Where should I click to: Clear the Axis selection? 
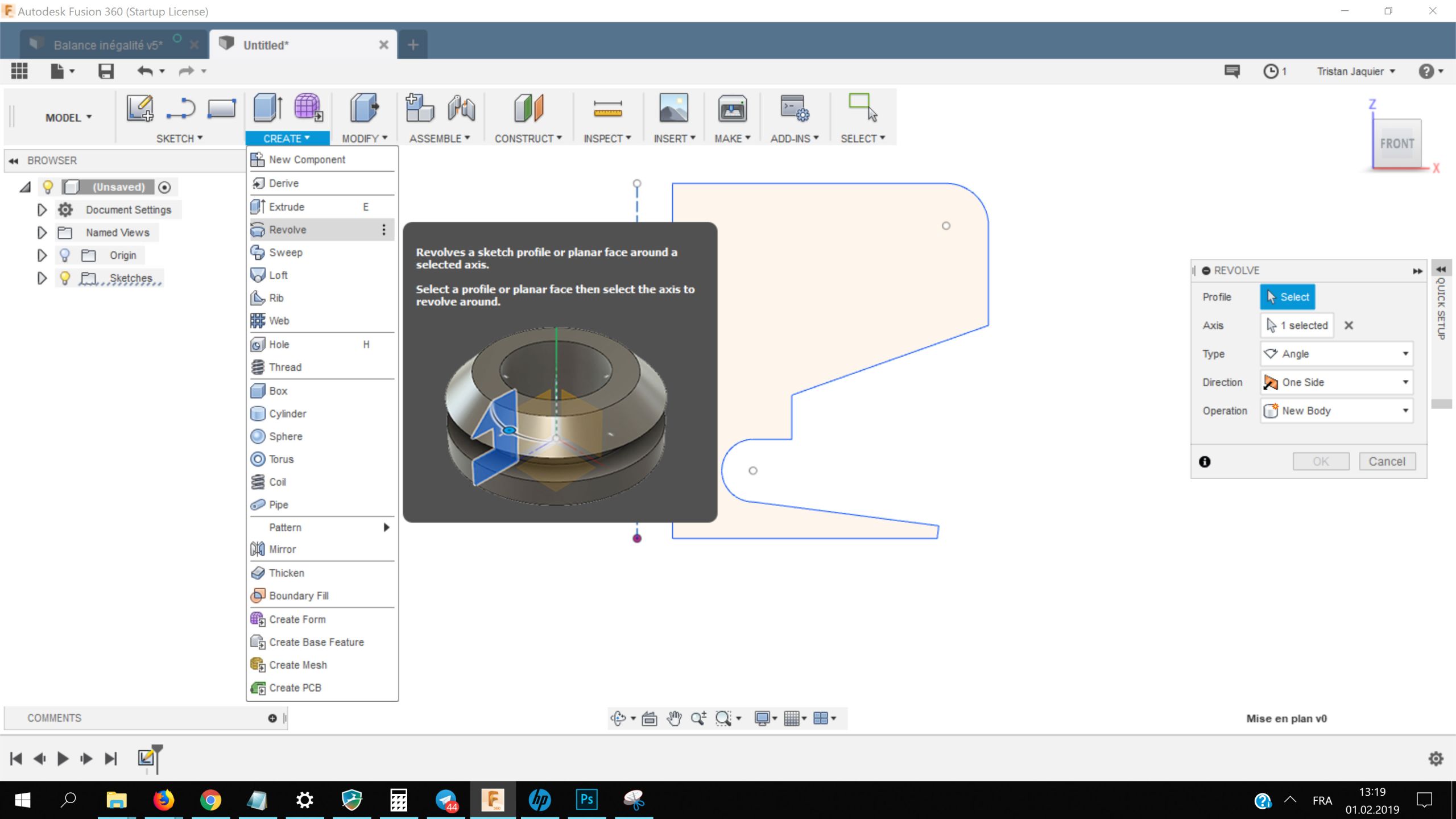[x=1349, y=325]
